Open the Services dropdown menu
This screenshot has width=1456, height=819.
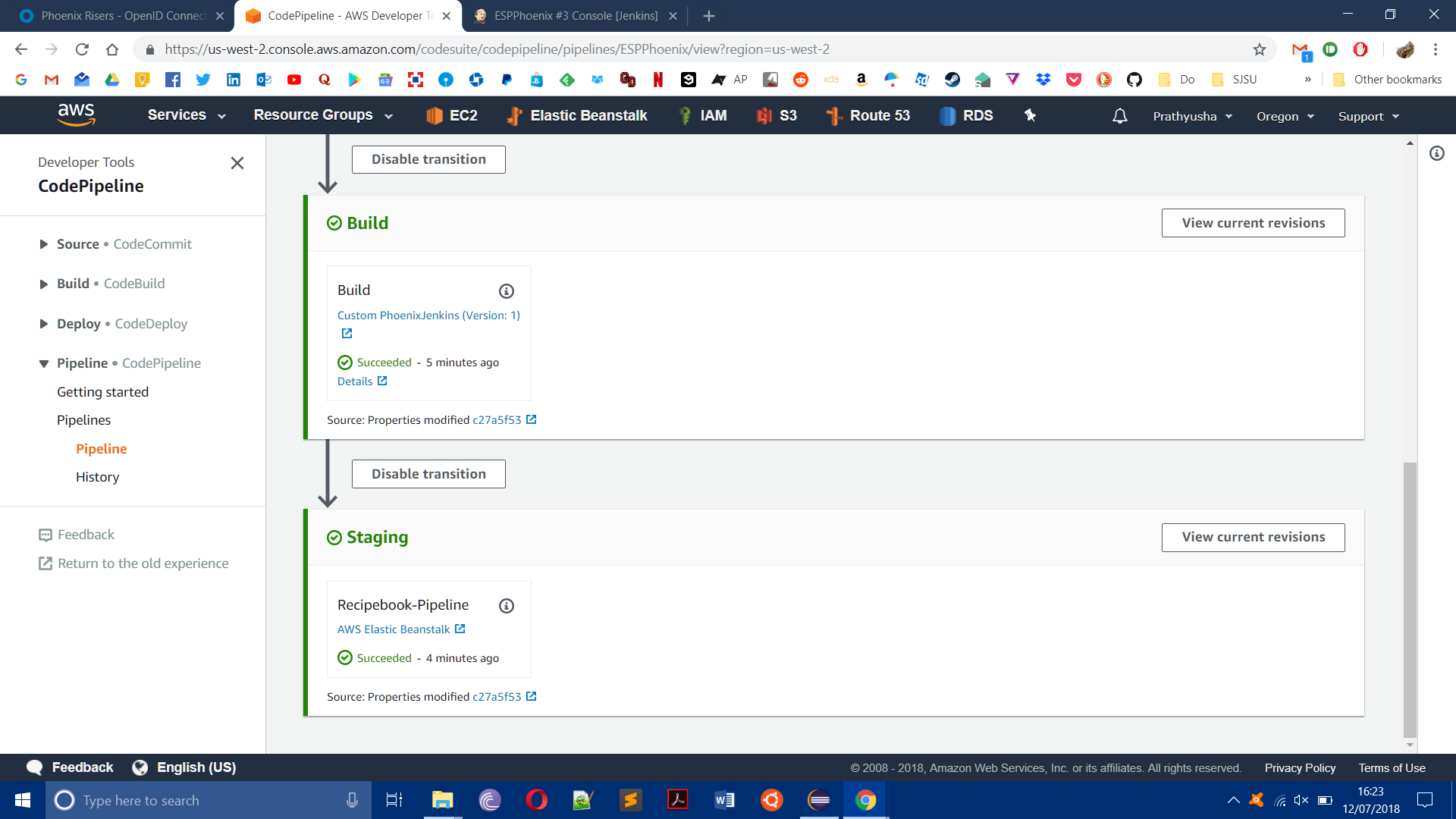point(187,115)
